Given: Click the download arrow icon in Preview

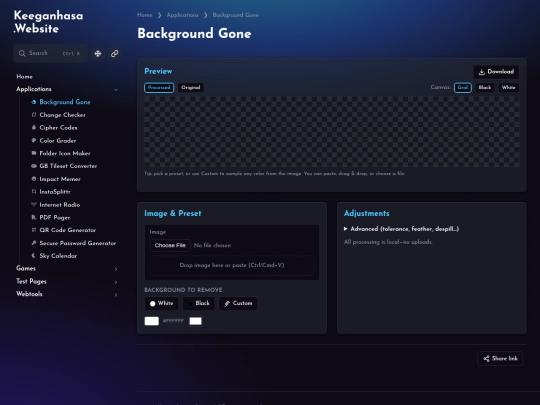Looking at the screenshot, I should click(482, 72).
